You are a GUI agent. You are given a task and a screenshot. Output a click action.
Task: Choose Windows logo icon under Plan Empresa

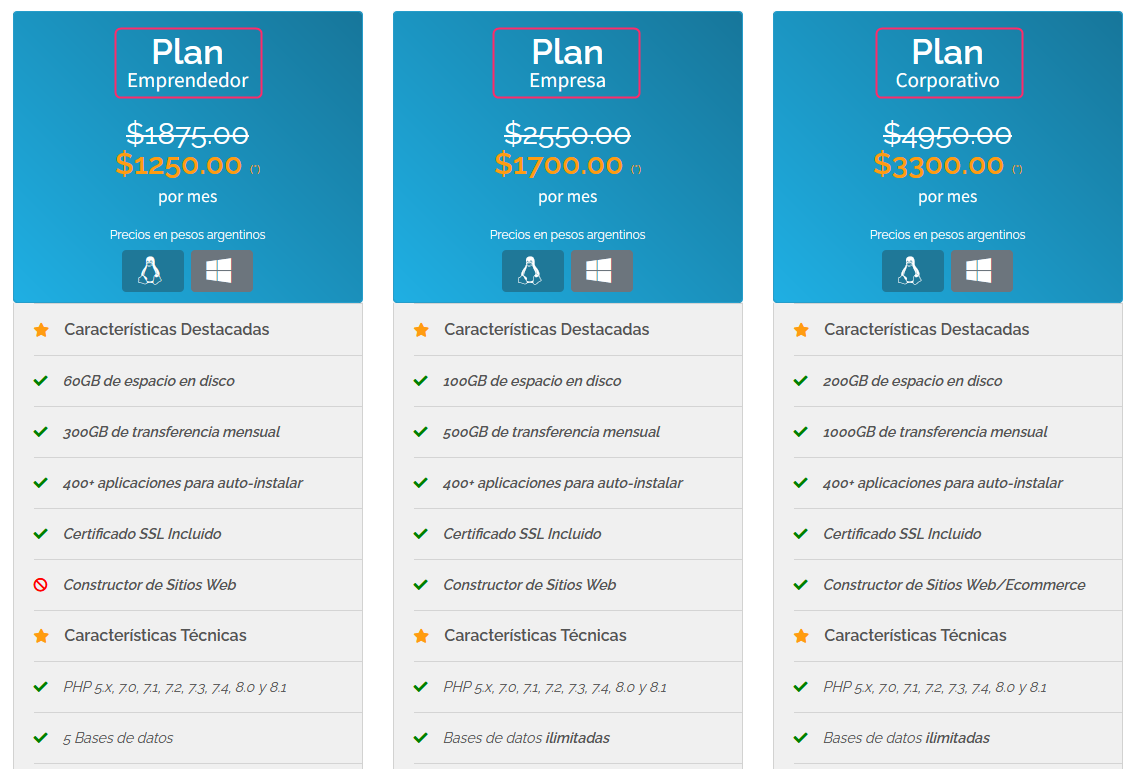point(602,271)
